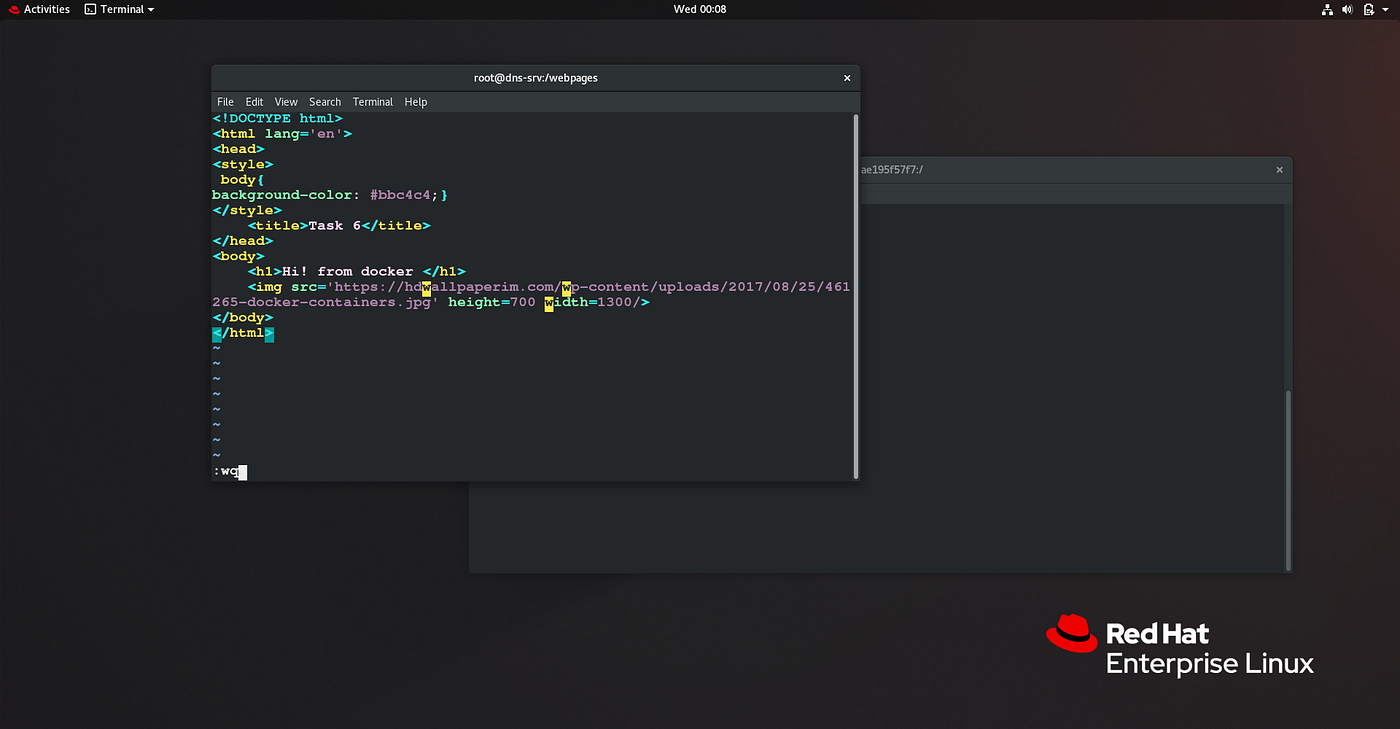Expand the top-right aggregate menu arrow
Viewport: 1400px width, 729px height.
[1386, 9]
